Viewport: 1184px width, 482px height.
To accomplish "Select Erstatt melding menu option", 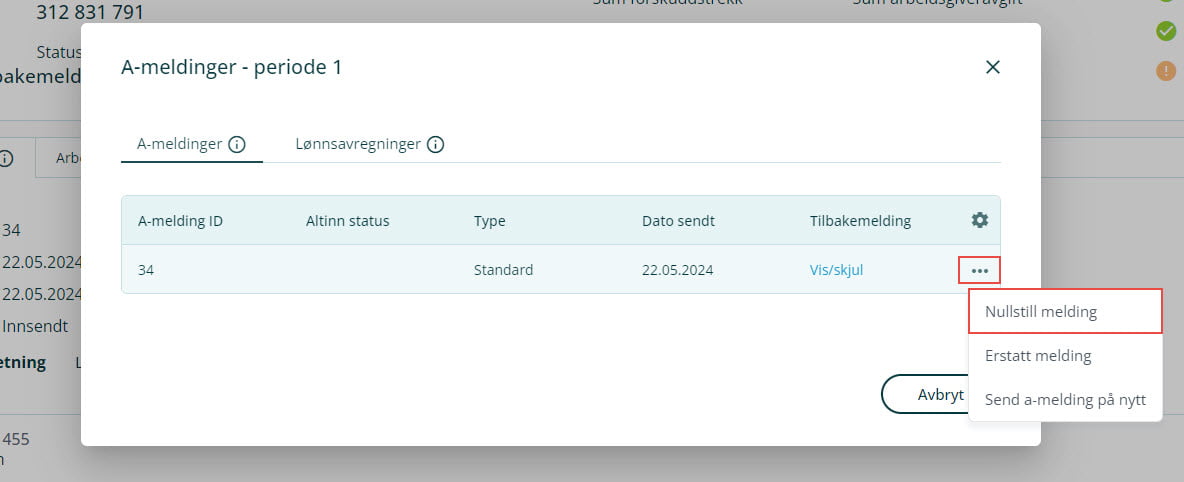I will pos(1038,356).
